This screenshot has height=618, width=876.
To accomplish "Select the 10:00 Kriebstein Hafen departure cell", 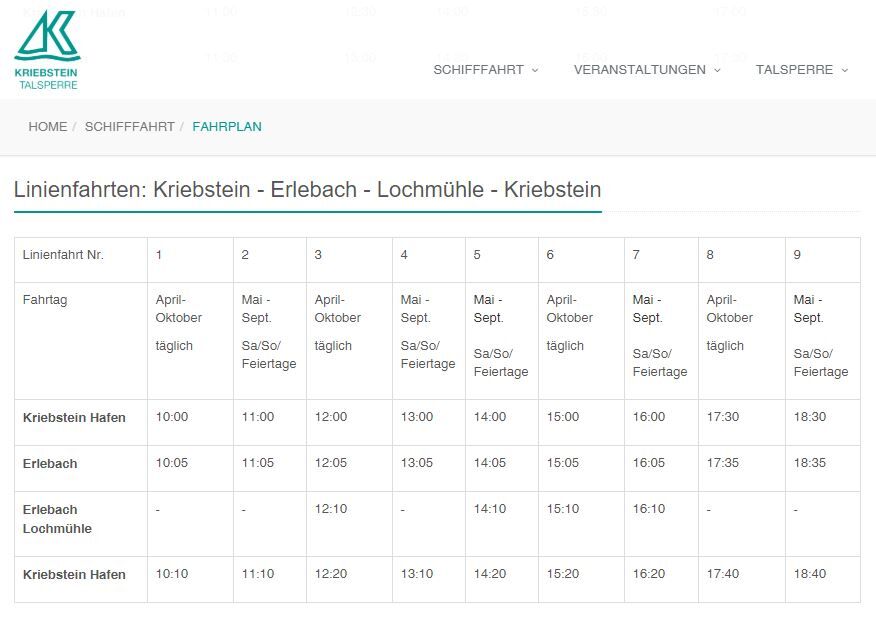I will tap(172, 417).
